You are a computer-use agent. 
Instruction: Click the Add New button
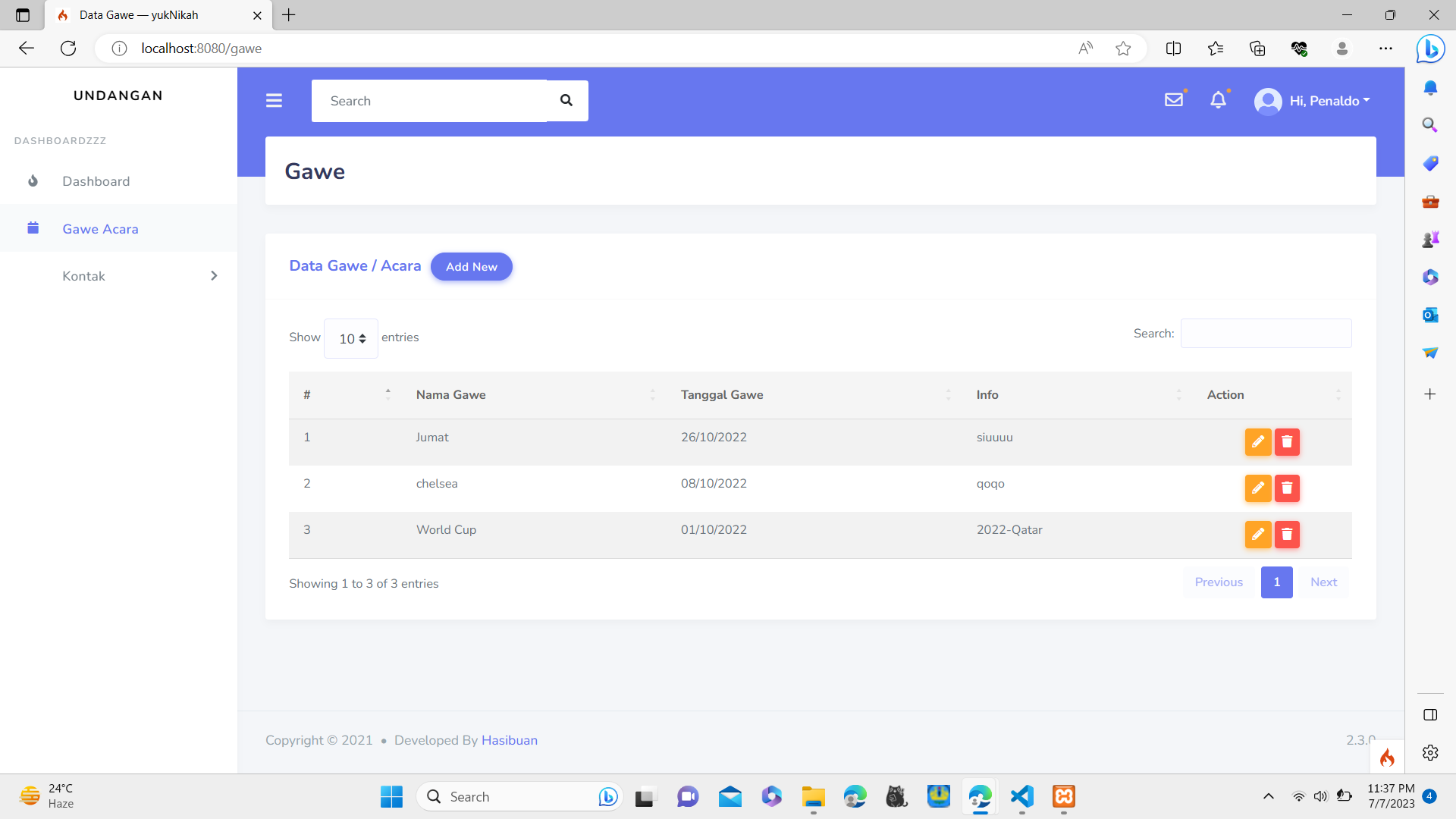[471, 266]
